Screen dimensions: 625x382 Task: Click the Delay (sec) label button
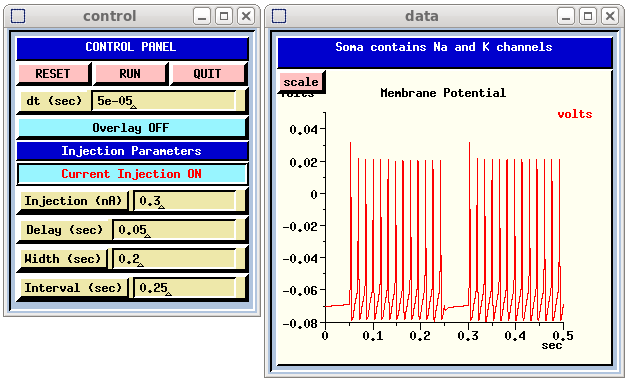(x=64, y=230)
